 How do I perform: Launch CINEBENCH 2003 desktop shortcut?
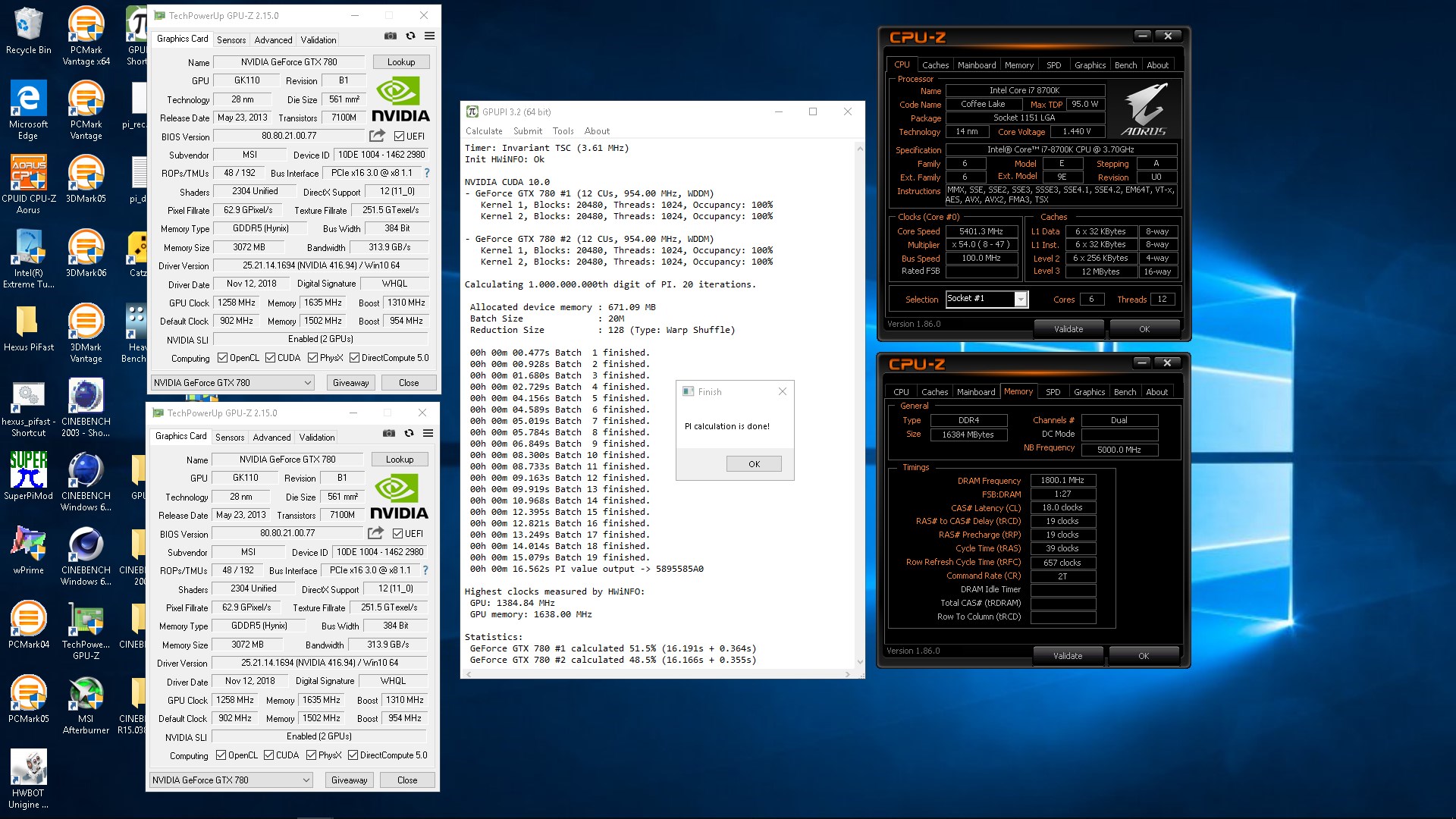[x=86, y=407]
